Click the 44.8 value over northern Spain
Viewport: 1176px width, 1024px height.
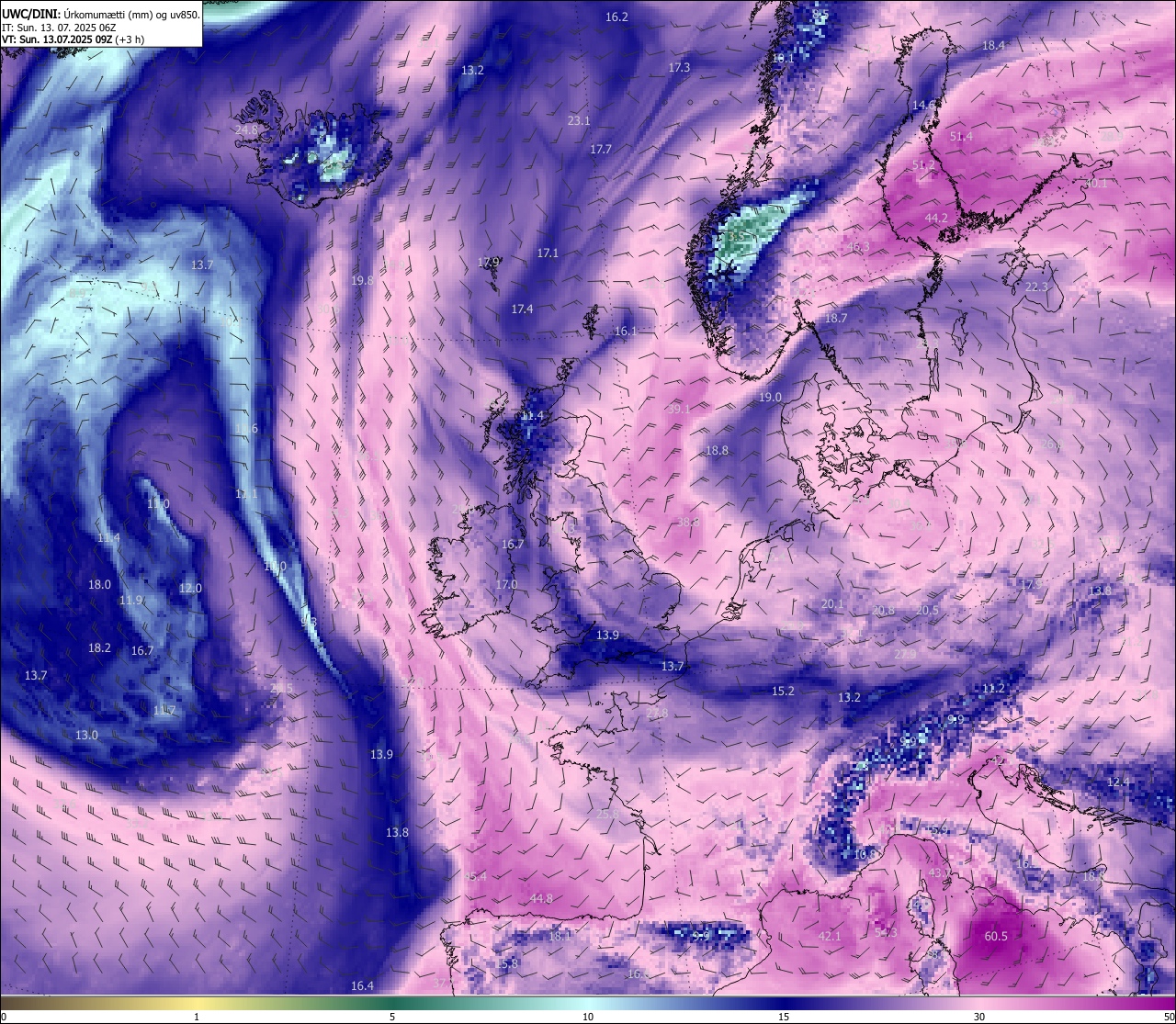541,898
